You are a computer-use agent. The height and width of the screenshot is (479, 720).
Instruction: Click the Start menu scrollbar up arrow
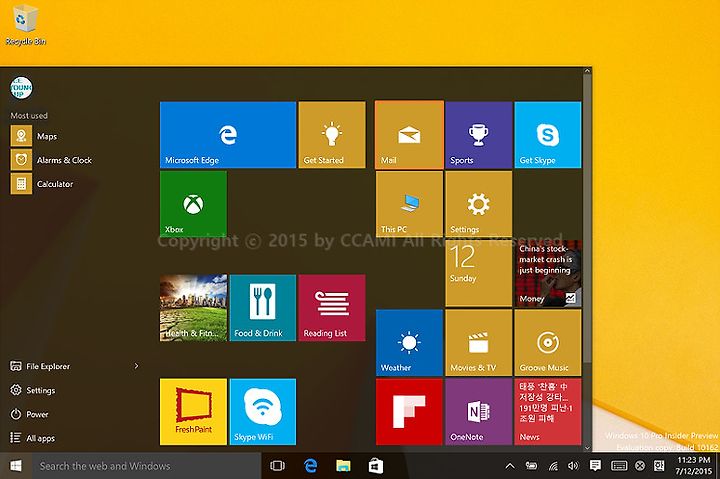click(x=587, y=71)
